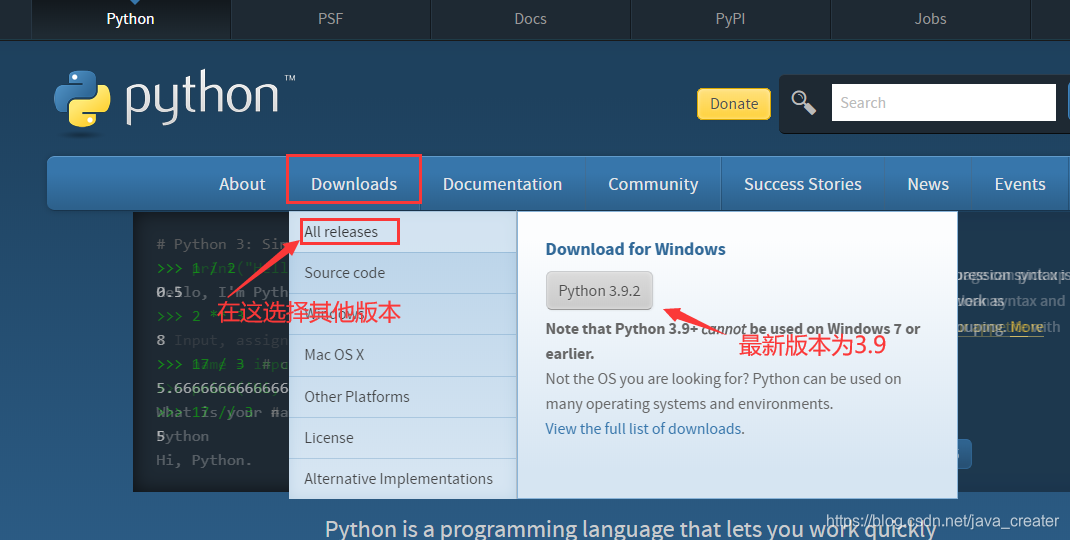Viewport: 1070px width, 540px height.
Task: Select Alternative Implementations in Downloads dropdown
Action: pyautogui.click(x=403, y=479)
